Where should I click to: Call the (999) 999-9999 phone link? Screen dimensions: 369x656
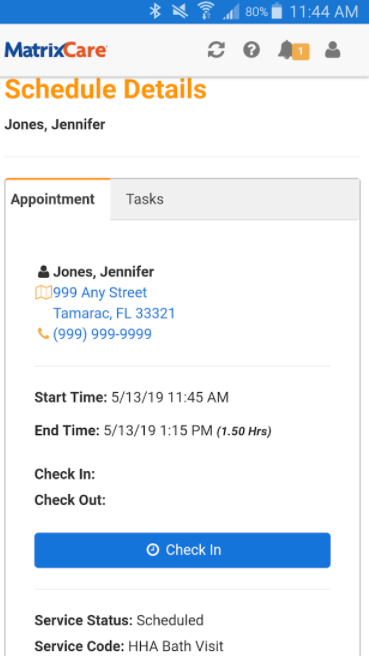point(102,334)
